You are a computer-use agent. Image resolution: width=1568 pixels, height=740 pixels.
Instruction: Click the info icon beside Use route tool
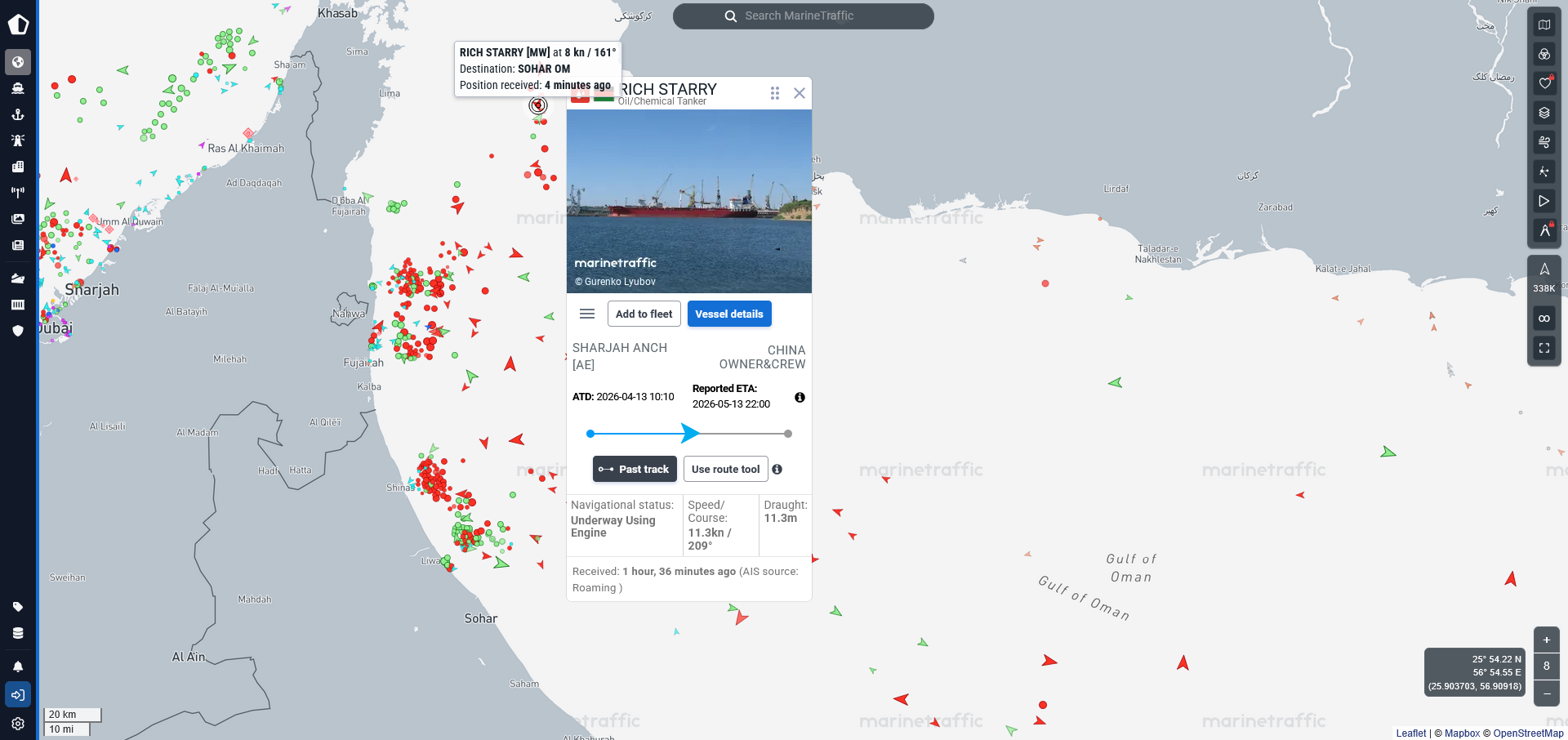click(x=777, y=469)
